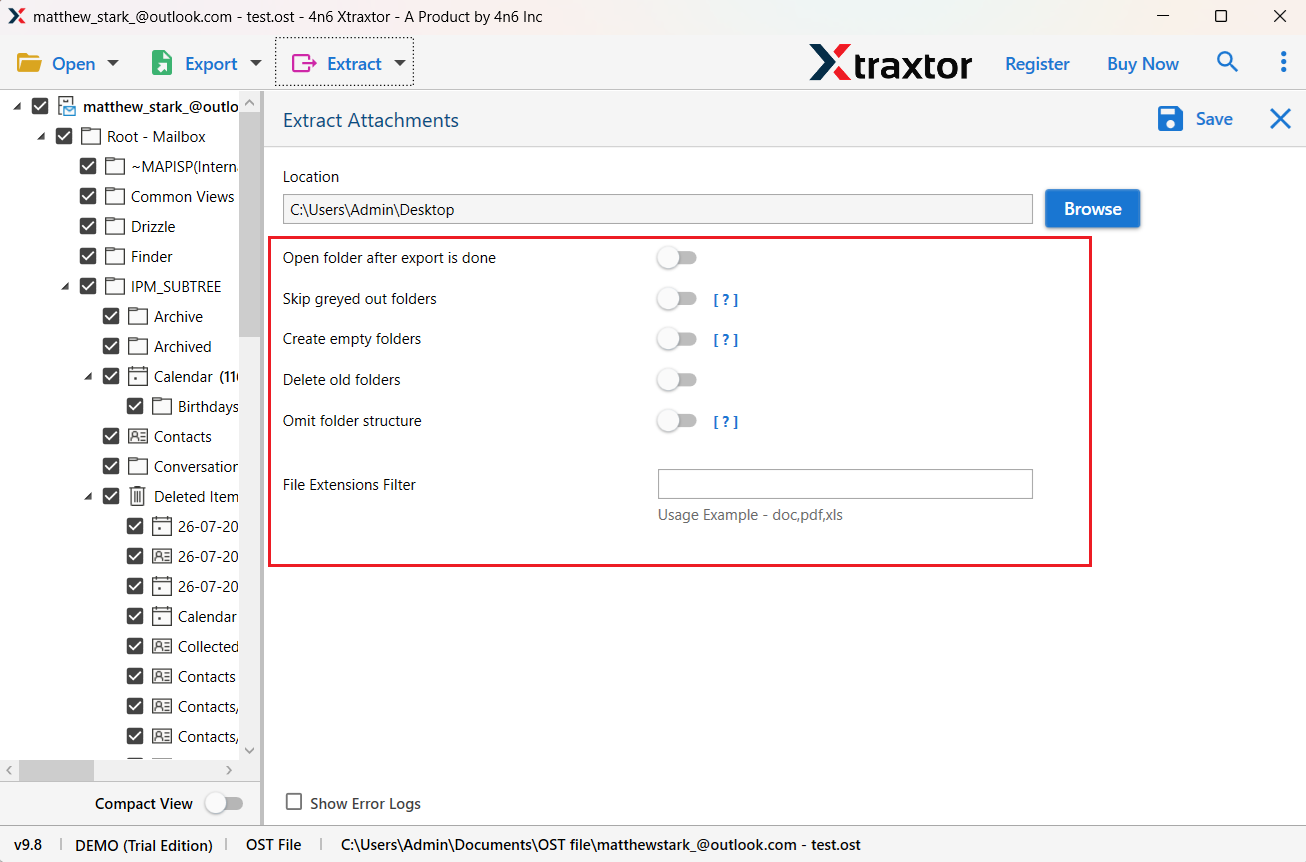Open help for Skip greyed out folders
This screenshot has width=1306, height=862.
click(x=725, y=300)
